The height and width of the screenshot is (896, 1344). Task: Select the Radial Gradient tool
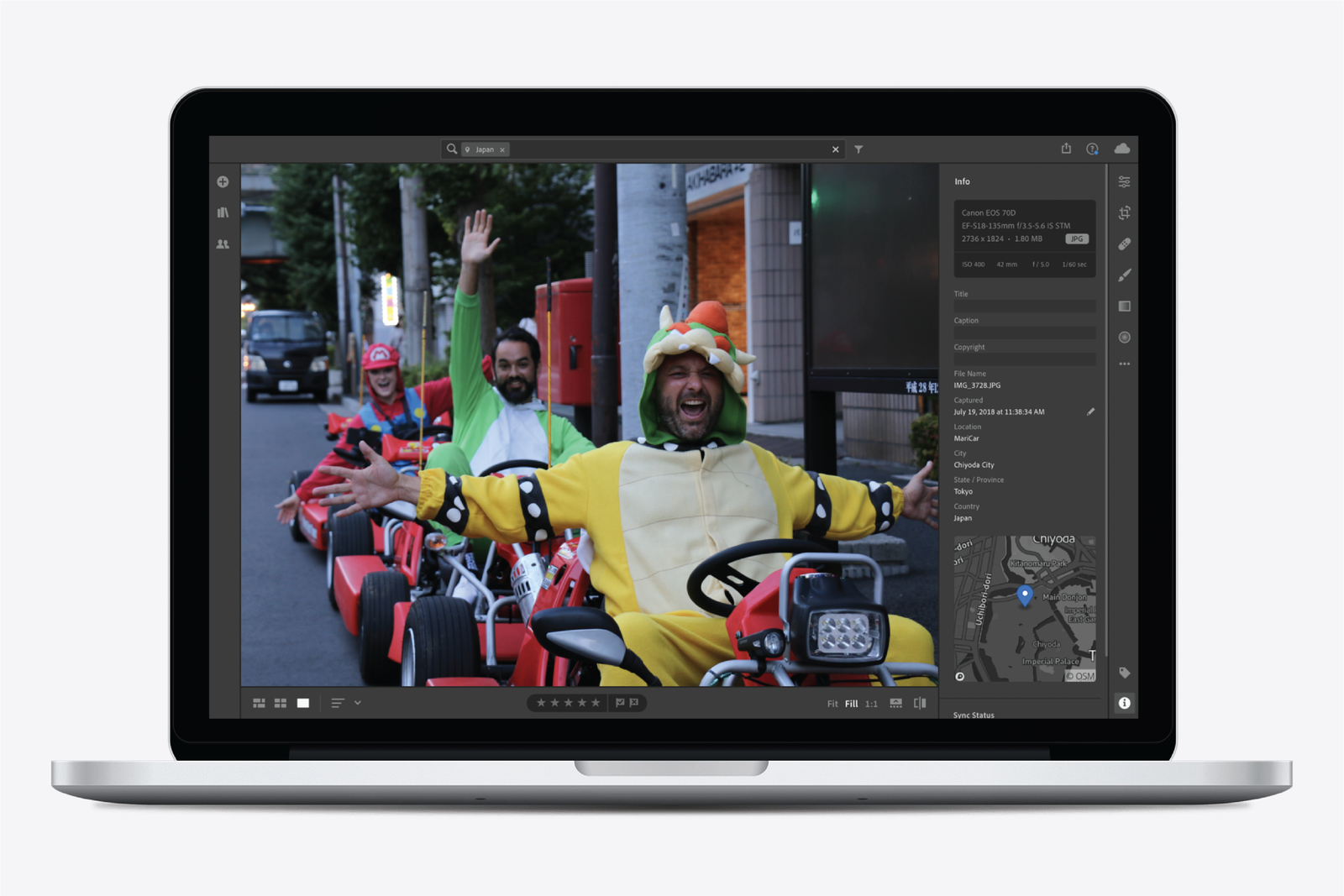point(1124,338)
